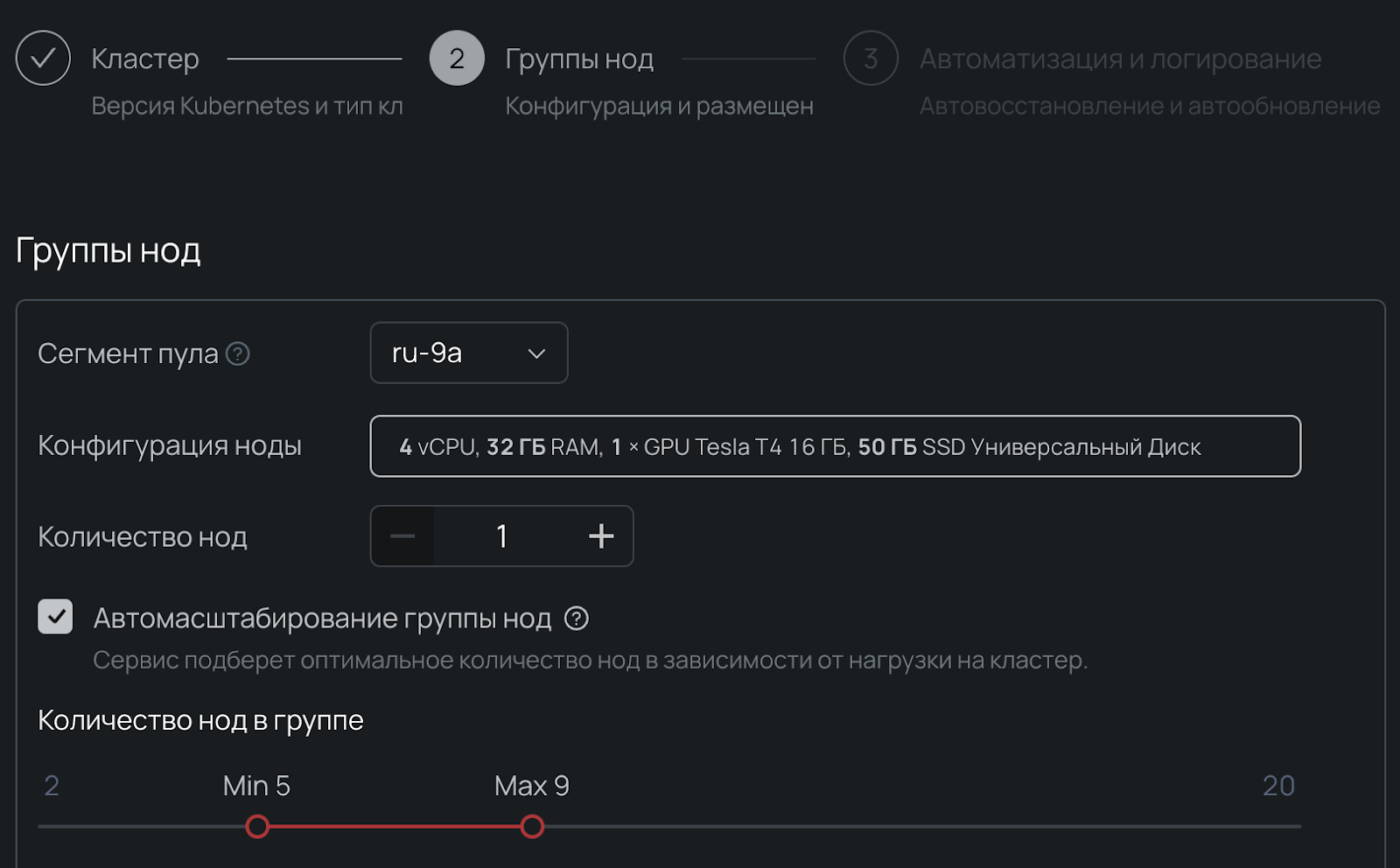This screenshot has width=1400, height=868.
Task: Click the Min 5 slider label
Action: (x=256, y=786)
